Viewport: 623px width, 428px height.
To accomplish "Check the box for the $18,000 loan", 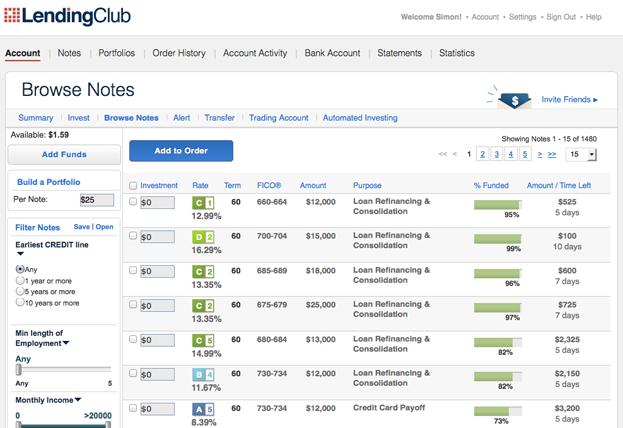I will click(x=133, y=270).
